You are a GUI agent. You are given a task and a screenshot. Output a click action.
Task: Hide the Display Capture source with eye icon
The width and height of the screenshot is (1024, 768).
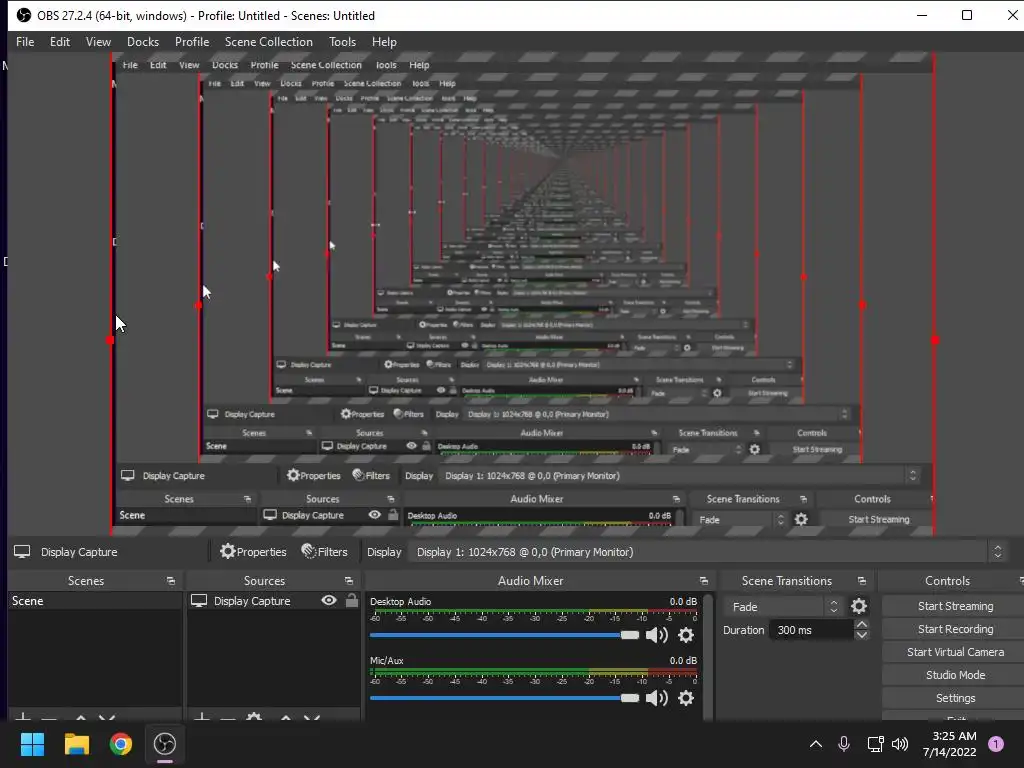[329, 600]
